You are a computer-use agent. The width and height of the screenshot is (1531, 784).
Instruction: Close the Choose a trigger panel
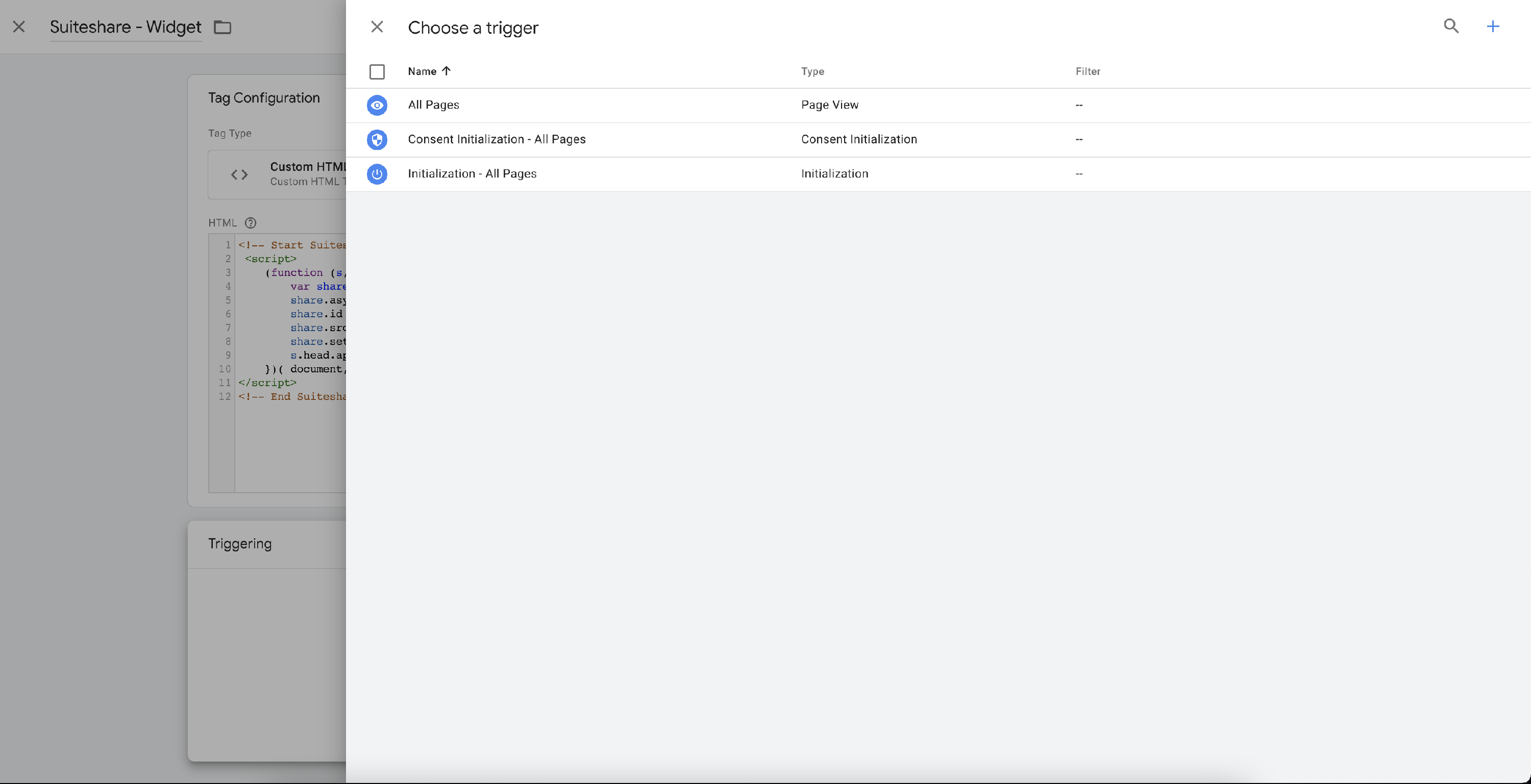coord(377,27)
